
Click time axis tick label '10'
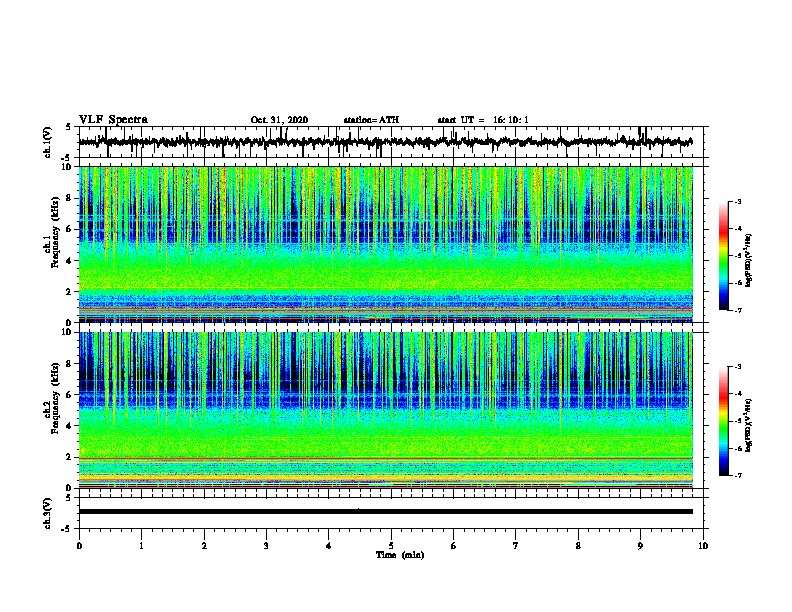[703, 546]
